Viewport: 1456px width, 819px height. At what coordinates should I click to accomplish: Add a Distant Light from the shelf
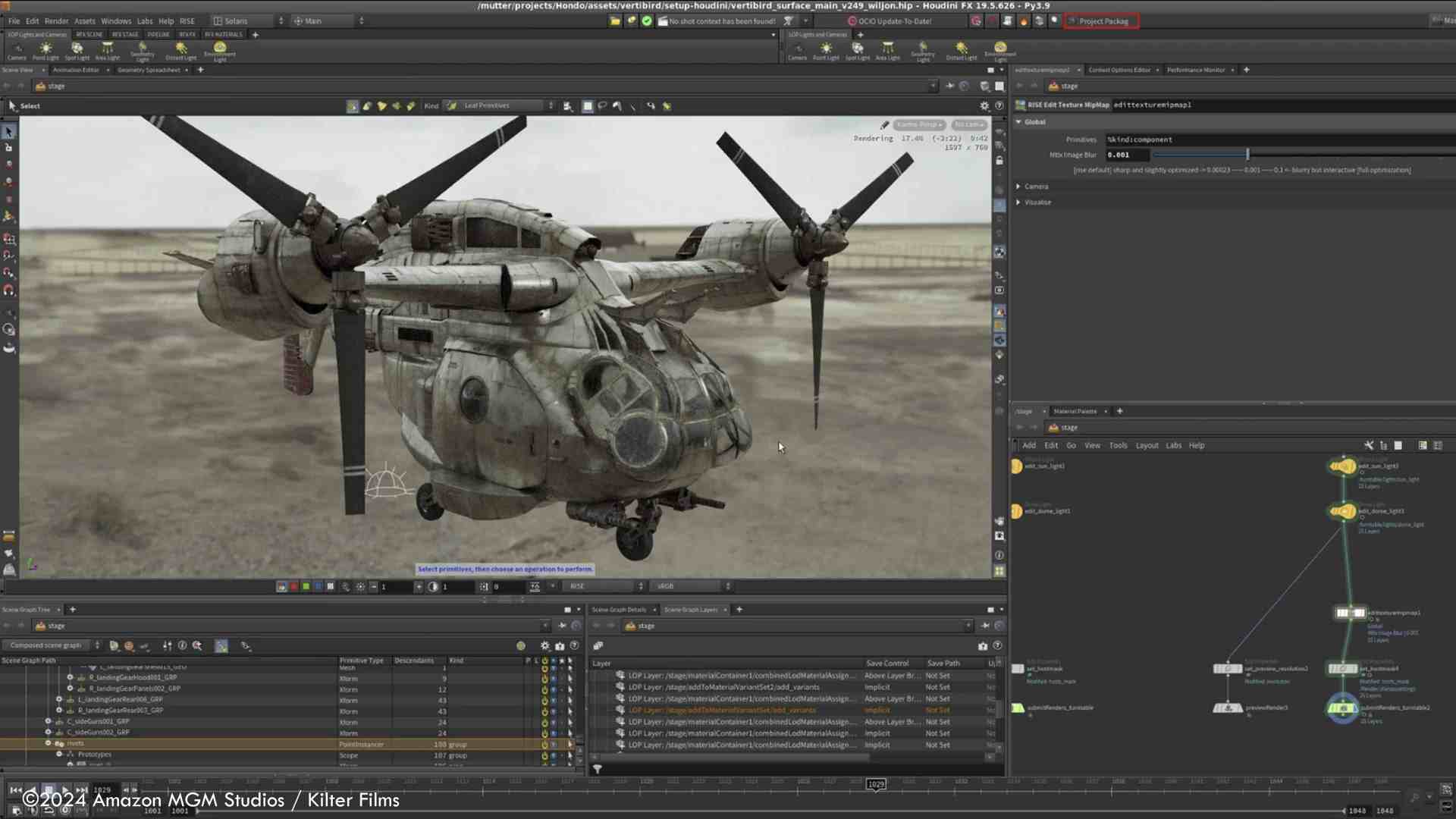(180, 49)
